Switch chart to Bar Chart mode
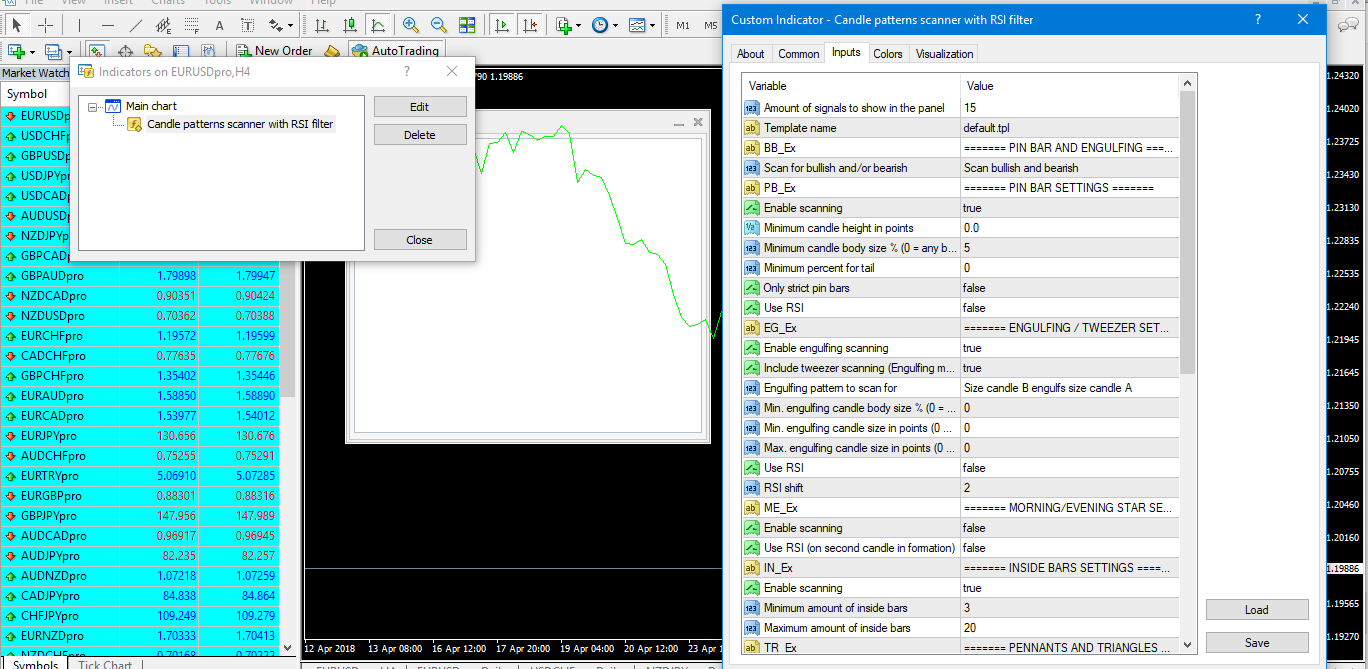This screenshot has width=1368, height=669. [x=322, y=25]
